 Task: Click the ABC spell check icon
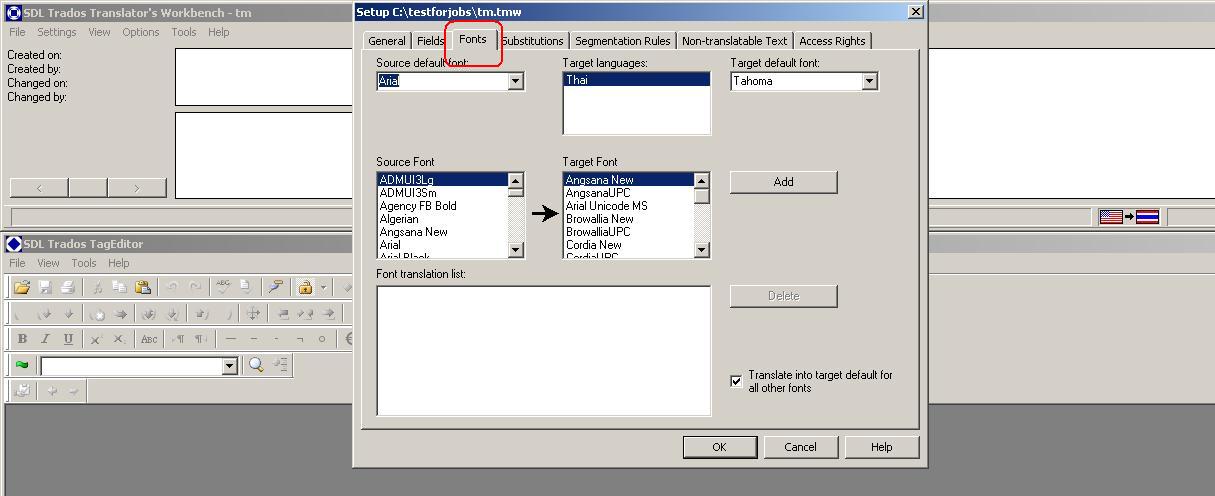(223, 286)
